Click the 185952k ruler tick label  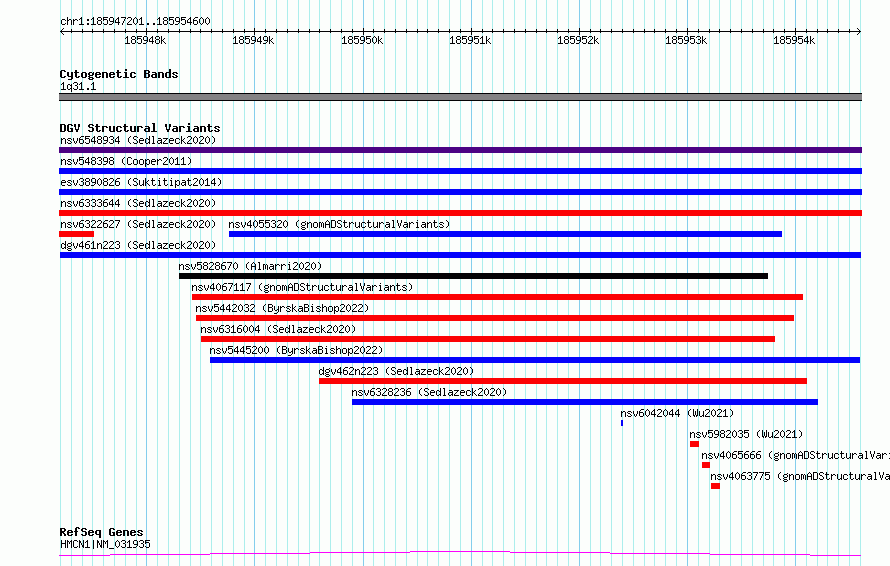point(578,40)
